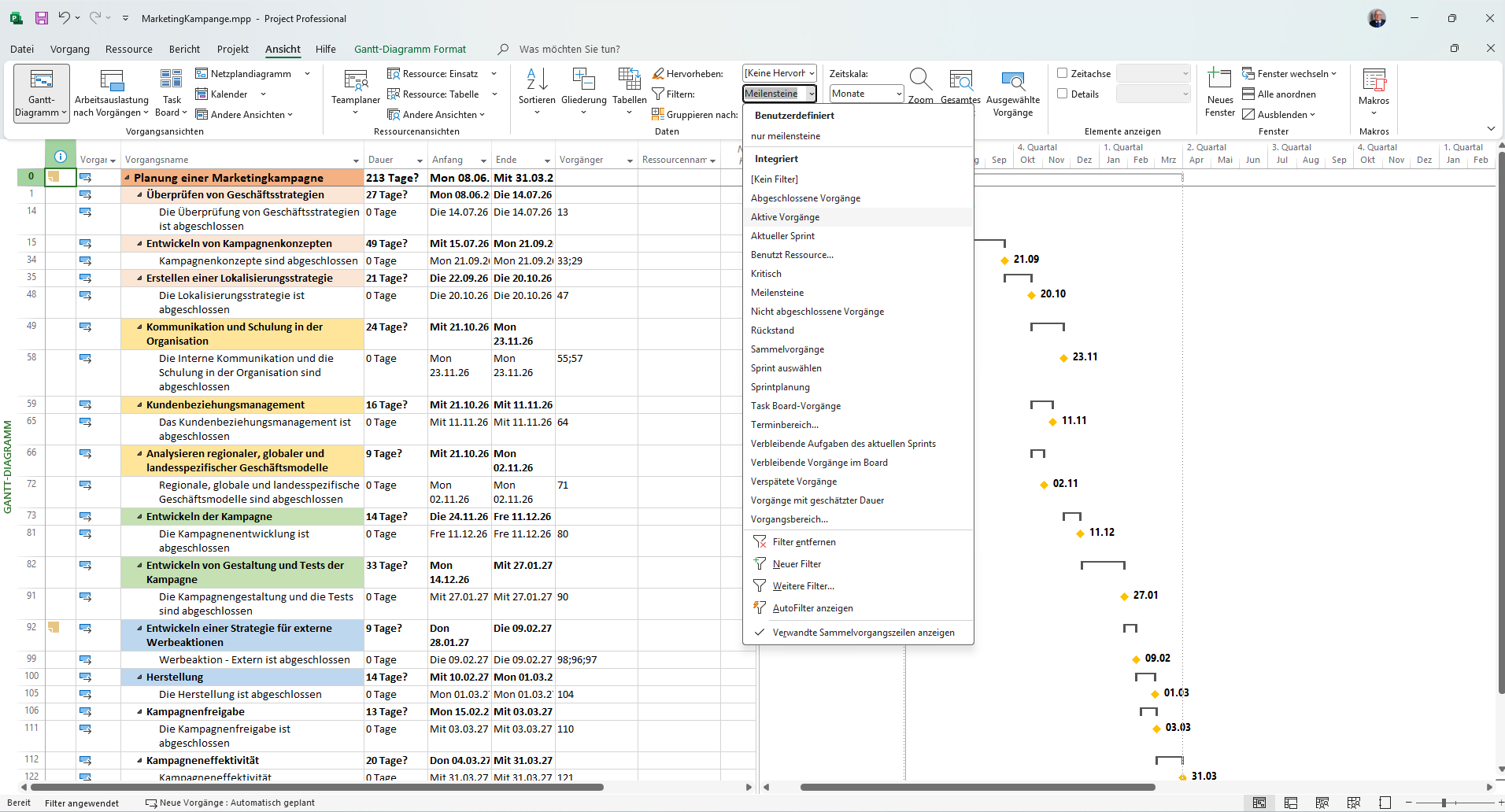
Task: Select Aktive Vorgänge filter entry
Action: tap(858, 217)
